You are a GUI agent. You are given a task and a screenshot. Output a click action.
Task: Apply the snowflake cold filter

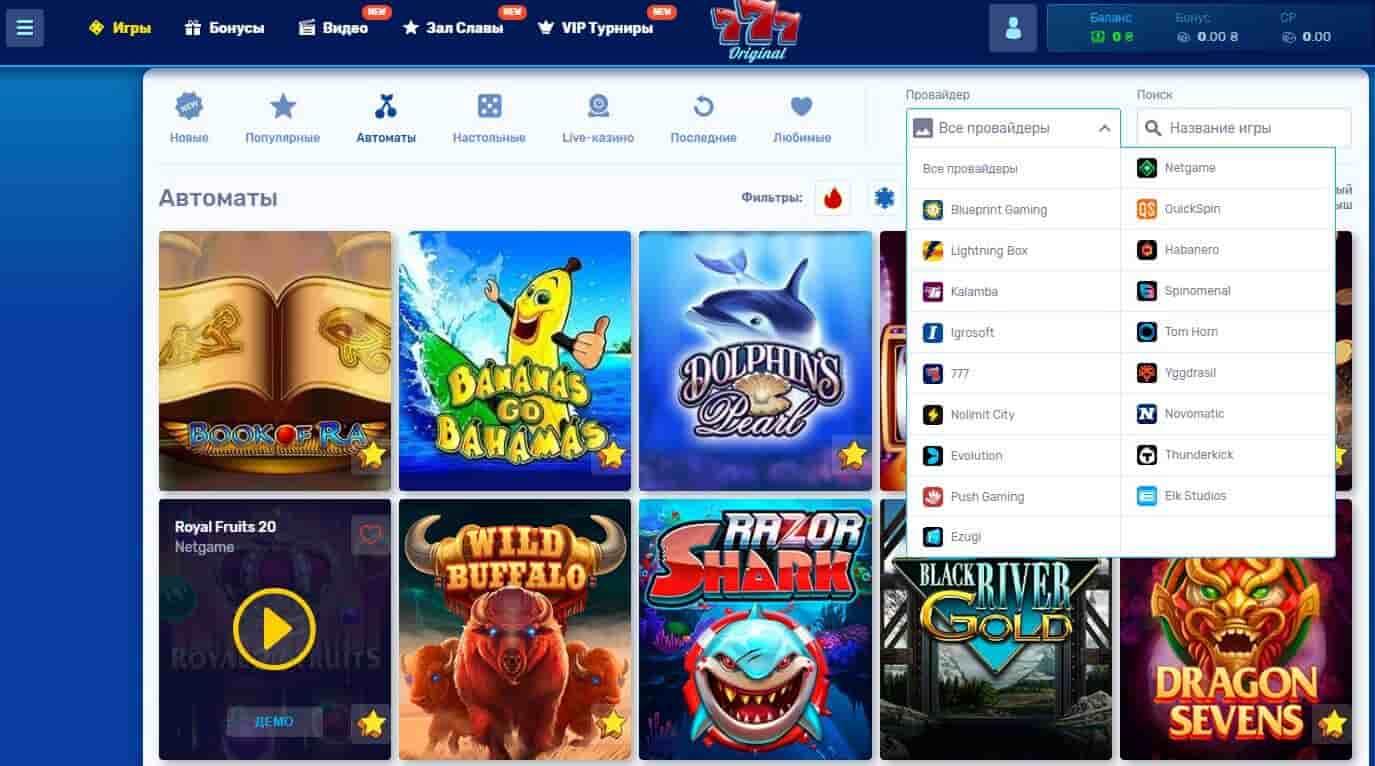pos(884,198)
